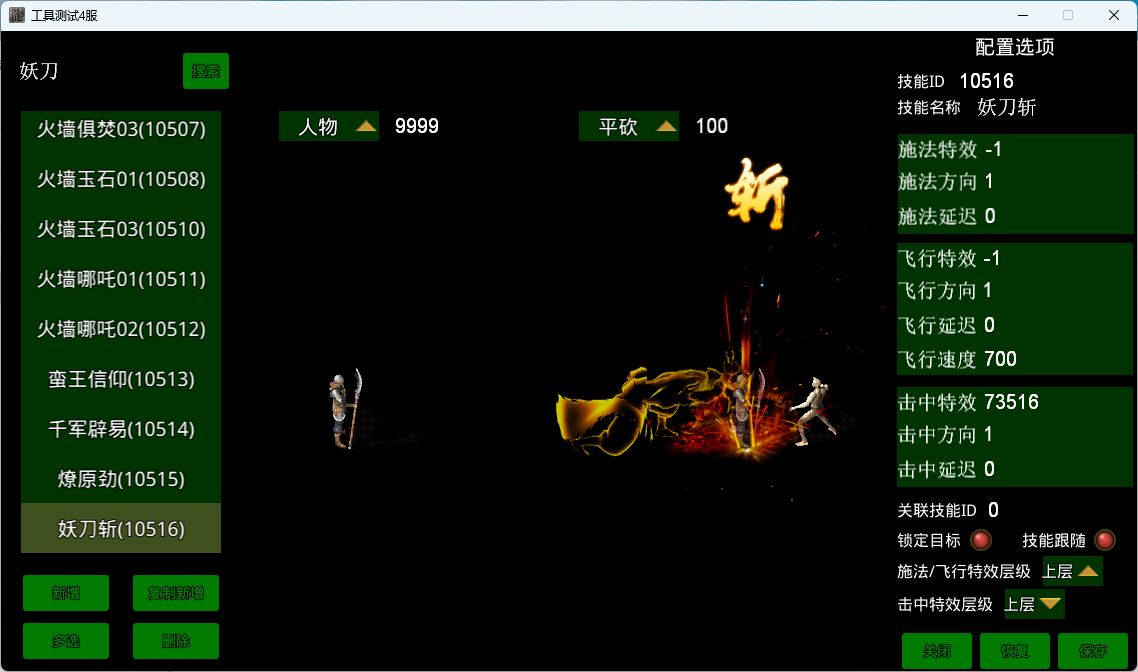Minimize the 工具测试4服 window
The width and height of the screenshot is (1138, 672).
click(1023, 15)
